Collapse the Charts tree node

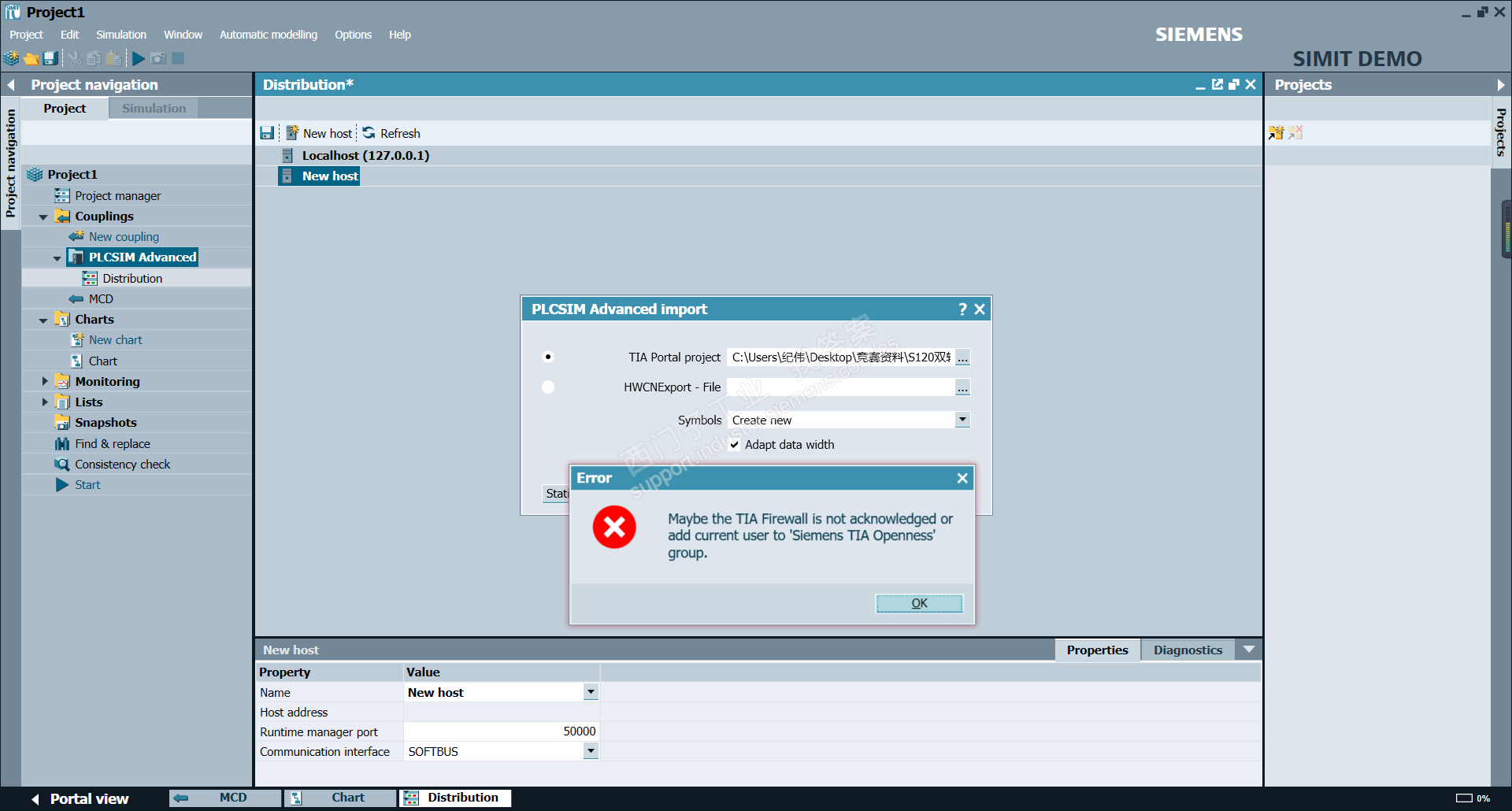(x=43, y=320)
